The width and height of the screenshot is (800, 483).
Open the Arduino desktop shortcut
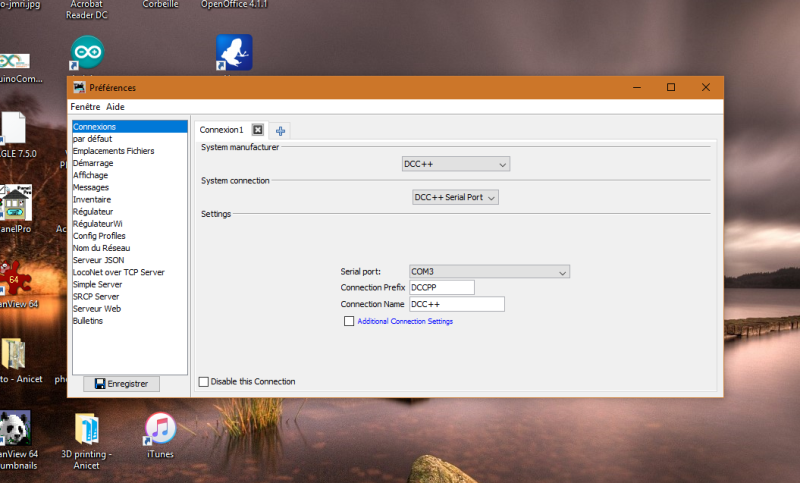point(87,52)
